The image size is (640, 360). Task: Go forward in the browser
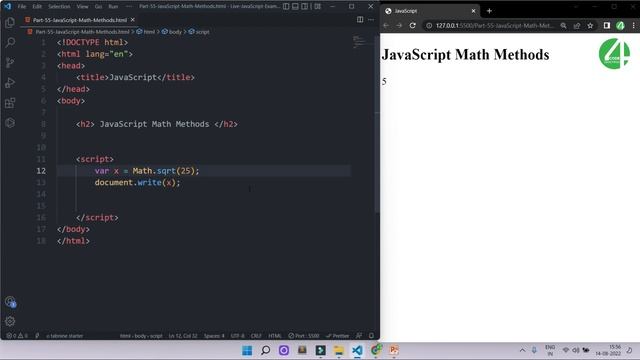[399, 25]
